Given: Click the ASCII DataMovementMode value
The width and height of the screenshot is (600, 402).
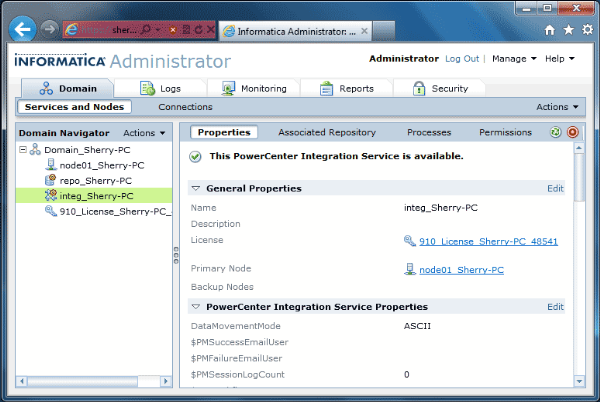Looking at the screenshot, I should click(x=417, y=326).
